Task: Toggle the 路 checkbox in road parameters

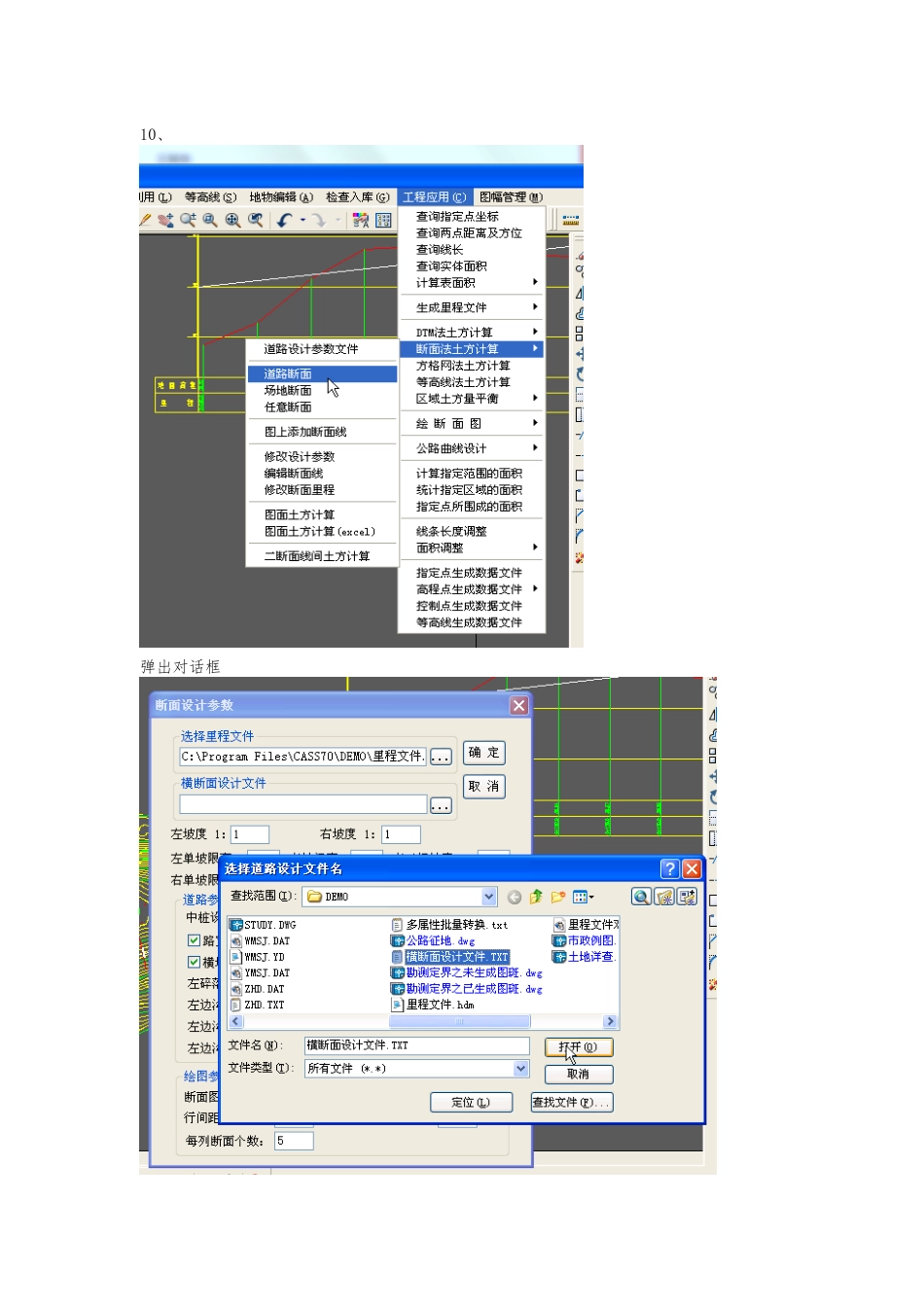Action: pos(194,940)
